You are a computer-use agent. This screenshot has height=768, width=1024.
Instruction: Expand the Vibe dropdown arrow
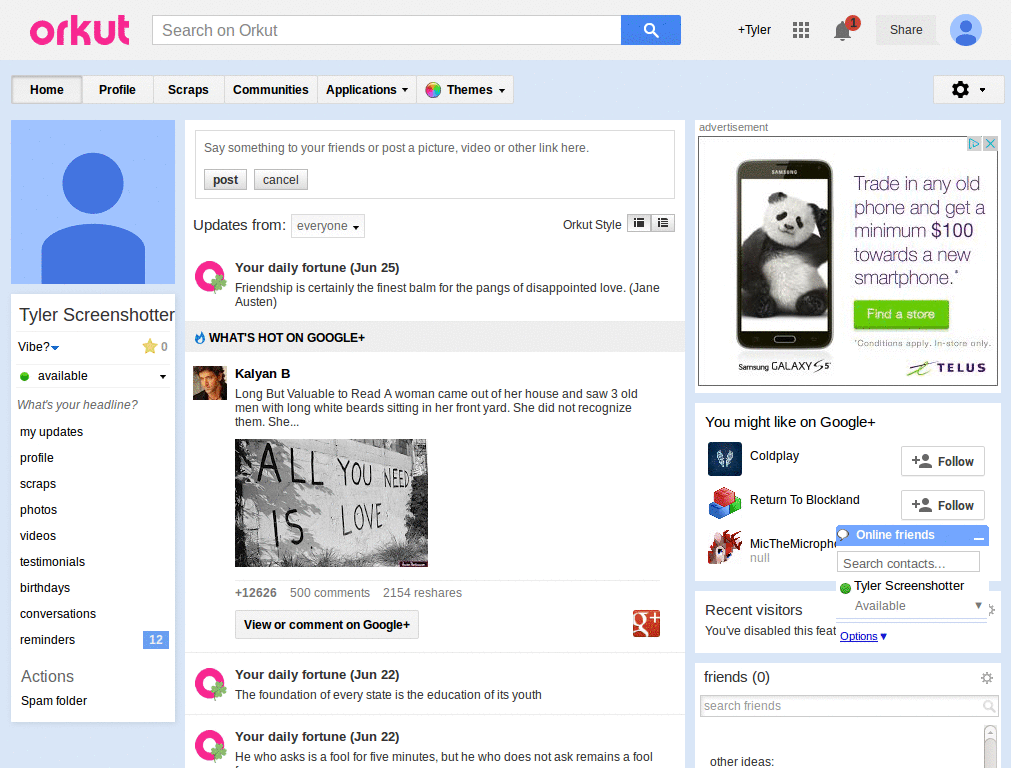pyautogui.click(x=55, y=347)
